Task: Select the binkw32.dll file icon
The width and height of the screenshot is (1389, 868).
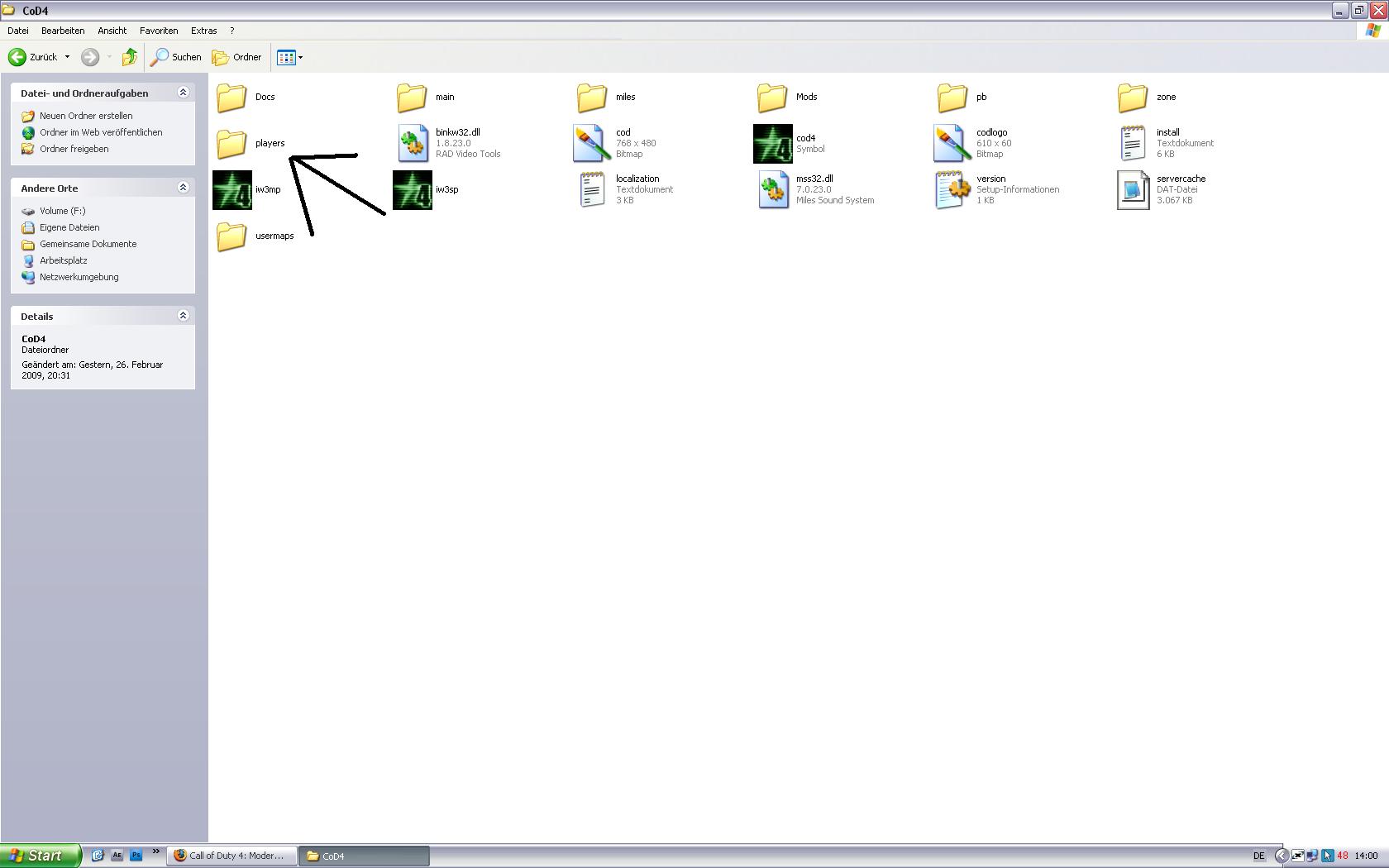Action: tap(413, 144)
